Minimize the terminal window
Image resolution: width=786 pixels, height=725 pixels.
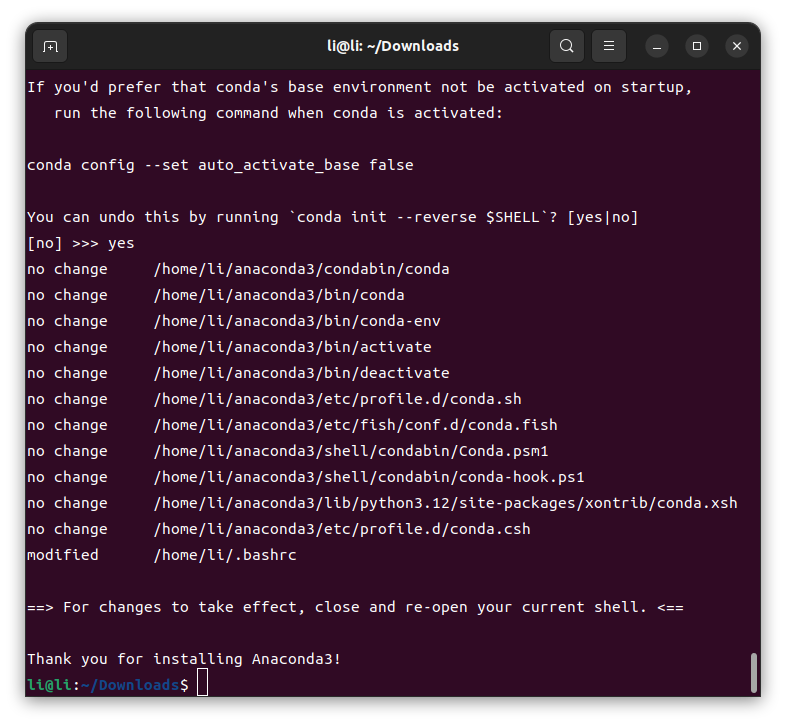click(x=657, y=46)
